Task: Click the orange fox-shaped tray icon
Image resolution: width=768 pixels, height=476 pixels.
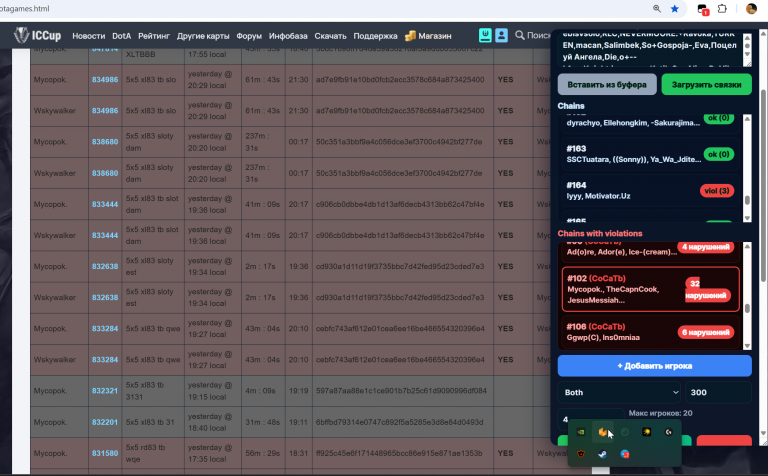Action: [x=602, y=432]
